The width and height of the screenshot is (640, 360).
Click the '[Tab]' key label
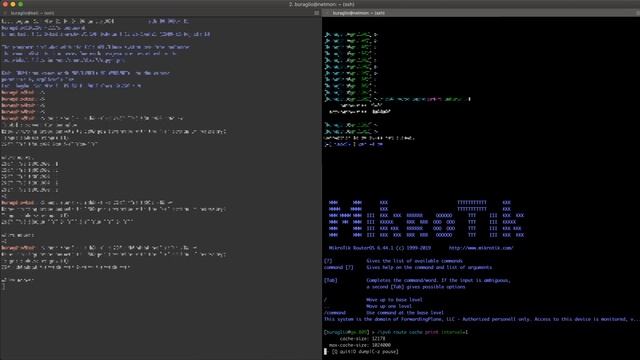tap(331, 280)
